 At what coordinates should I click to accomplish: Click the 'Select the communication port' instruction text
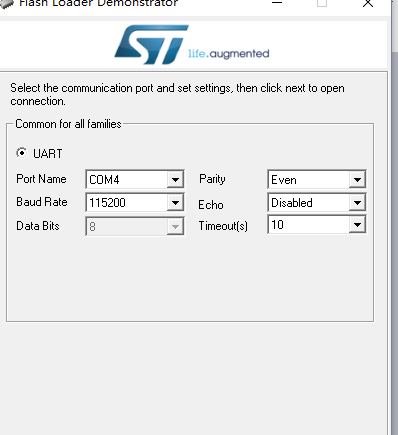(177, 94)
